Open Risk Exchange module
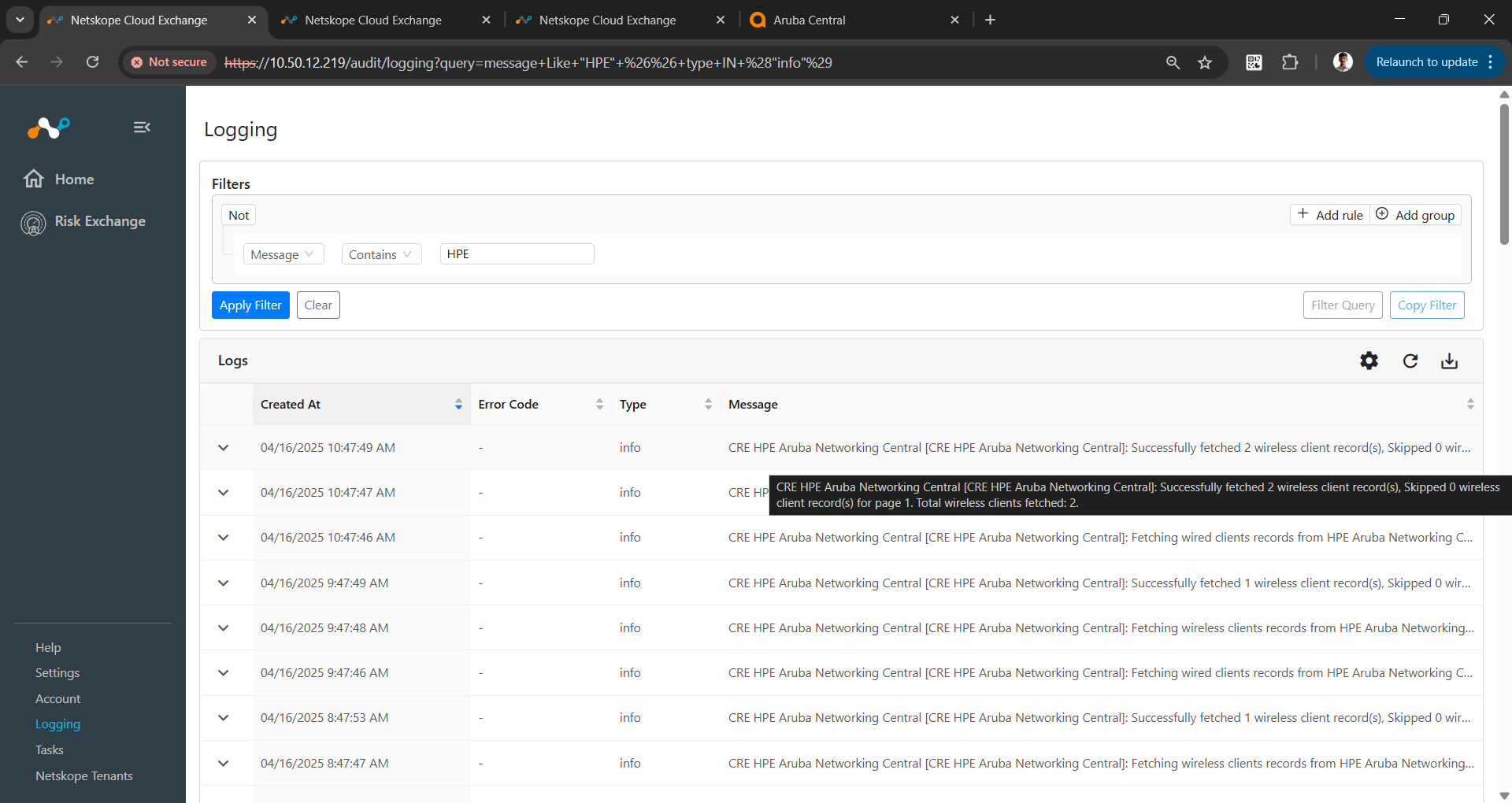This screenshot has height=803, width=1512. click(100, 221)
